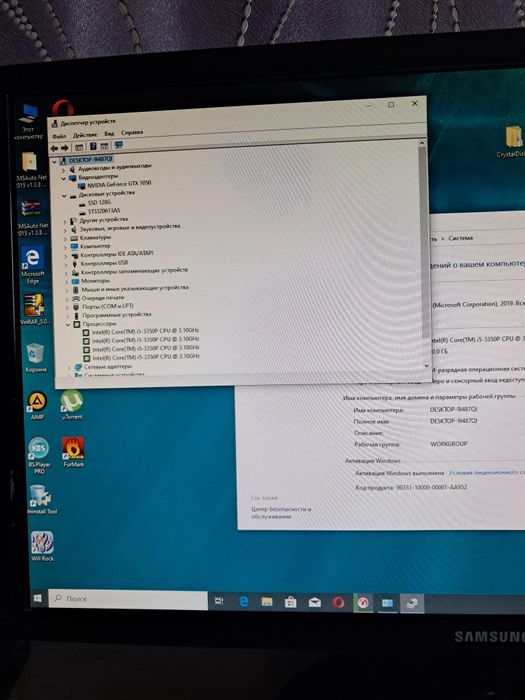Launch µTorrent from the desktop
Viewport: 525px width, 700px height.
pos(71,404)
